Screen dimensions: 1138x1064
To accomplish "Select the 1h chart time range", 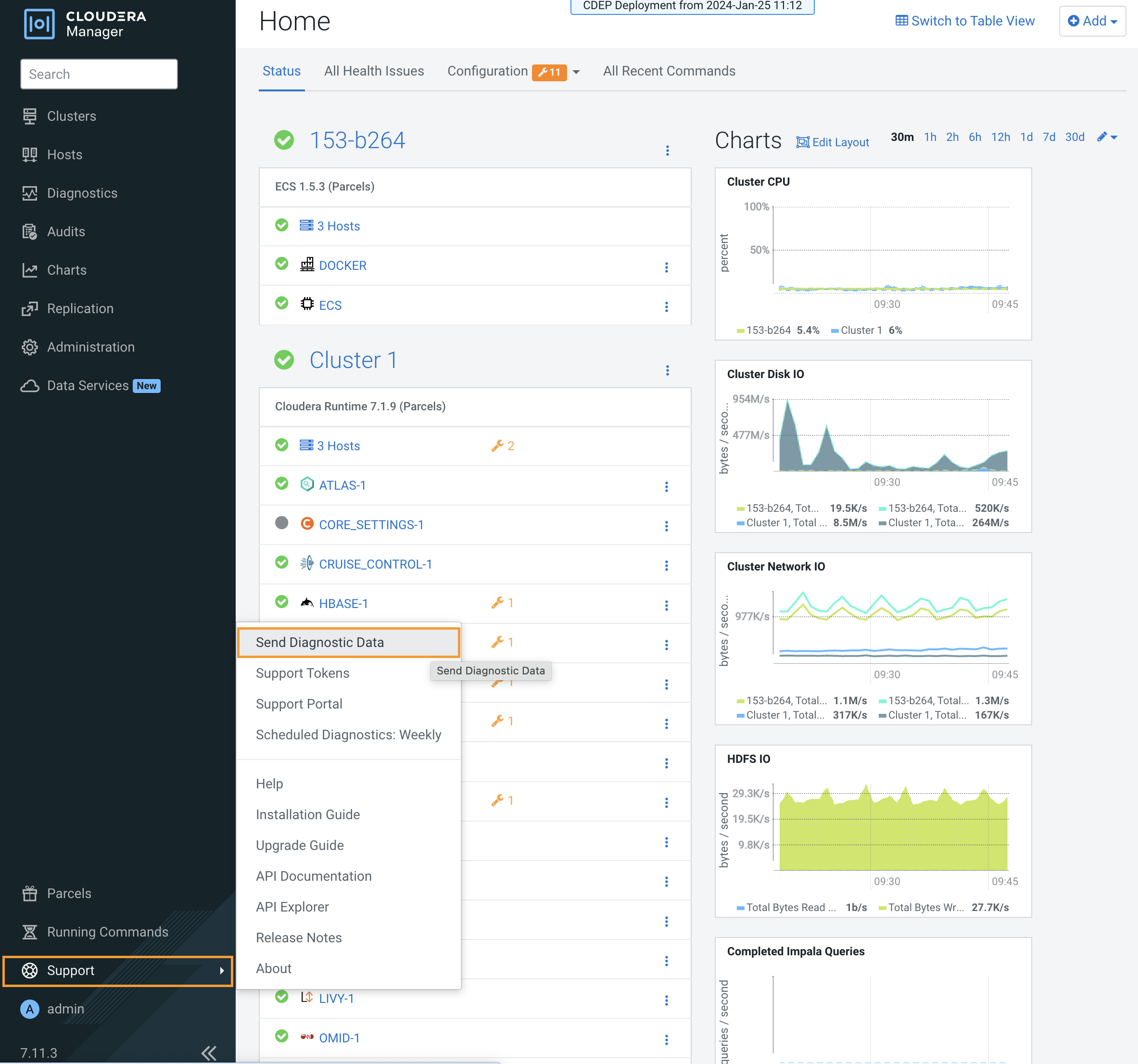I will click(930, 138).
